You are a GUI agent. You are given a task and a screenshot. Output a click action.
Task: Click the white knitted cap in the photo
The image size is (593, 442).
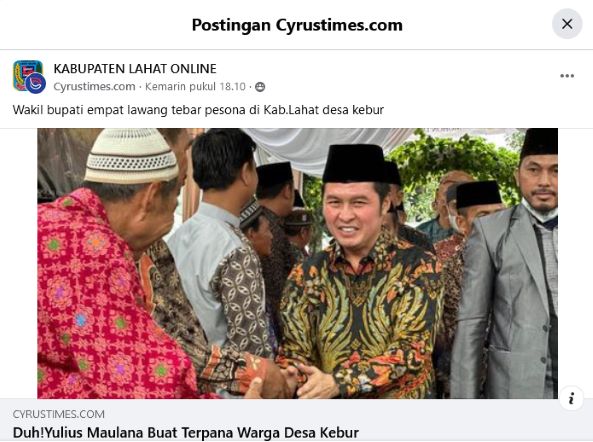pyautogui.click(x=131, y=156)
